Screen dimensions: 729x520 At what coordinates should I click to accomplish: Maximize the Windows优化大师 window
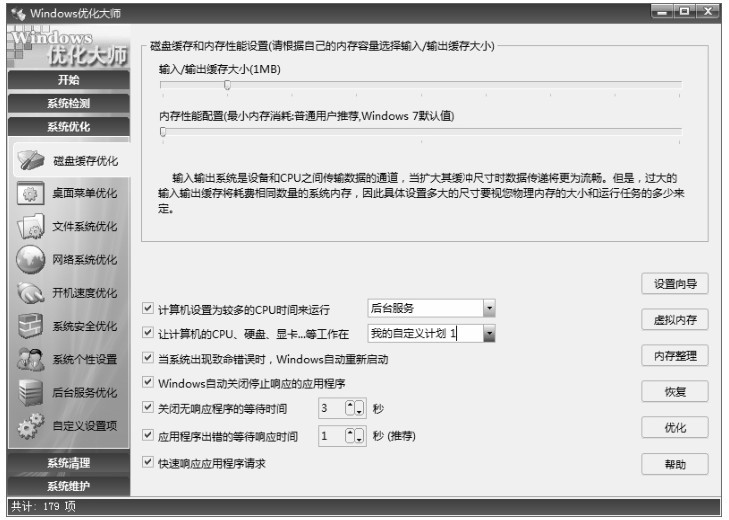[x=684, y=11]
